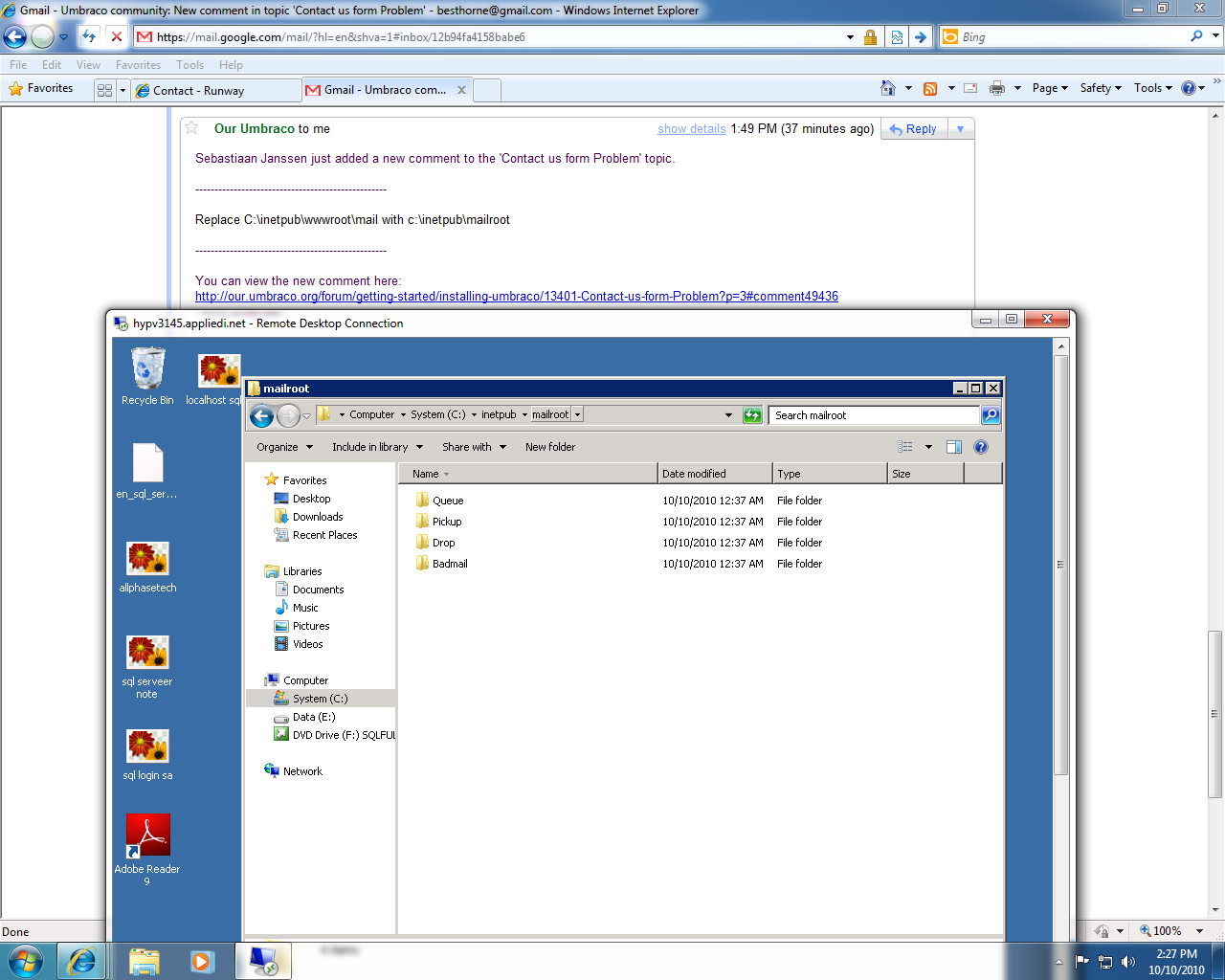
Task: Click Explorer Back button in mailroot window
Action: [x=262, y=415]
